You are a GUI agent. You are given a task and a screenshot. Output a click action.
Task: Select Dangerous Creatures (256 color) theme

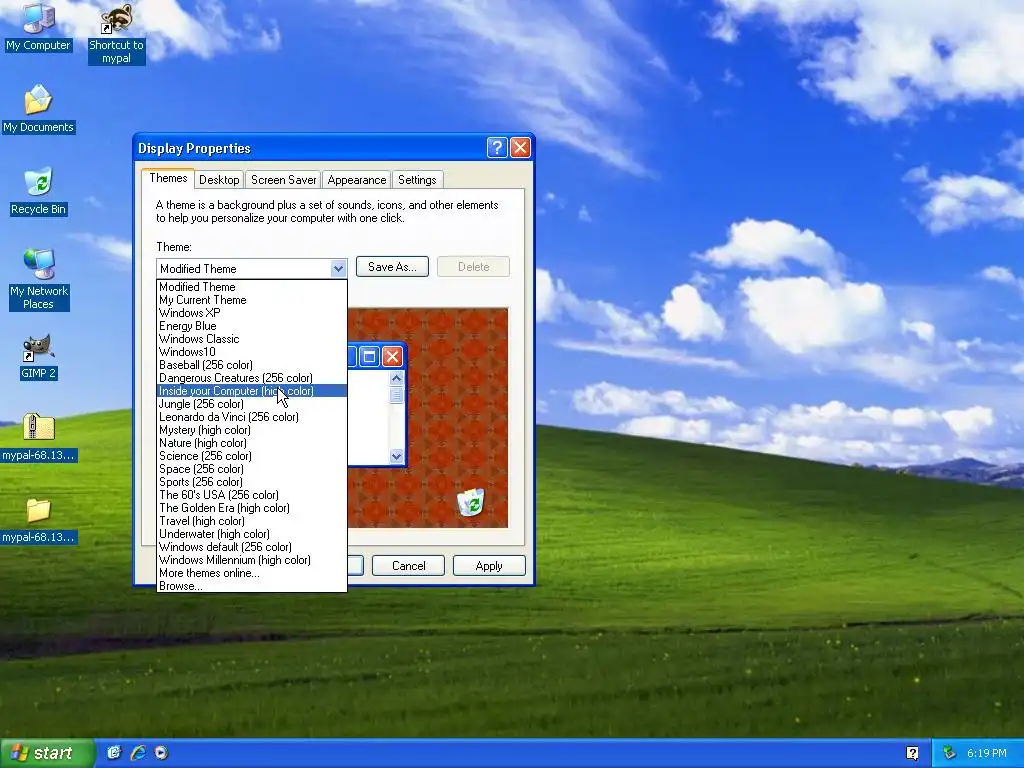pos(251,378)
